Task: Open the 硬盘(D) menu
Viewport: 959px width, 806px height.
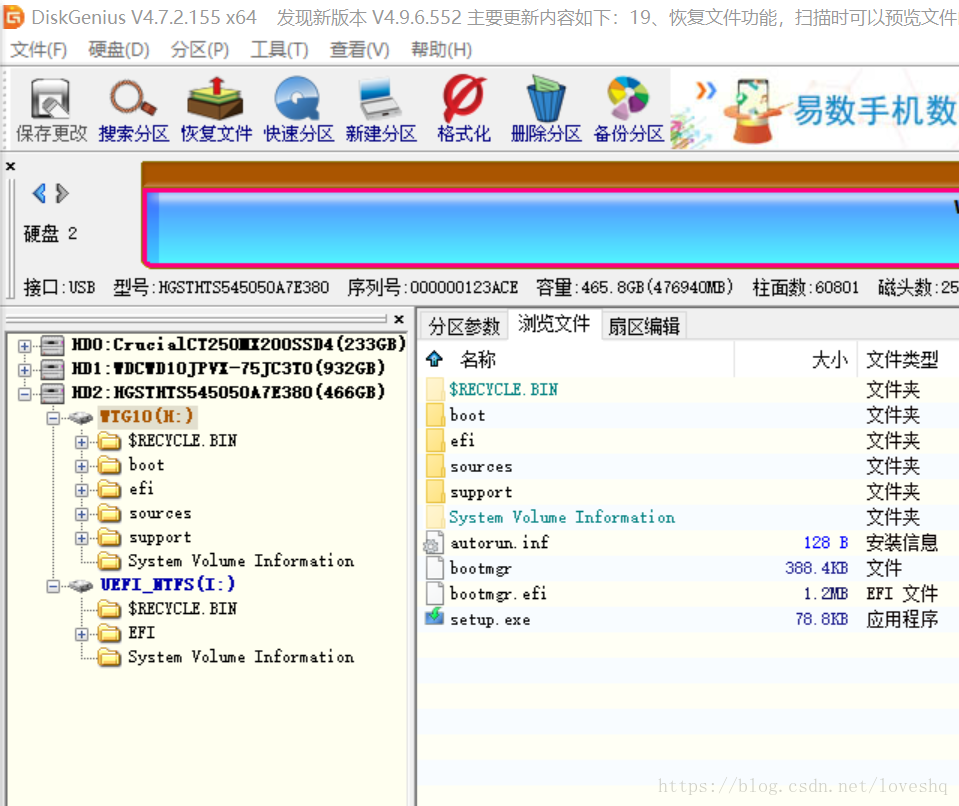Action: [x=119, y=50]
